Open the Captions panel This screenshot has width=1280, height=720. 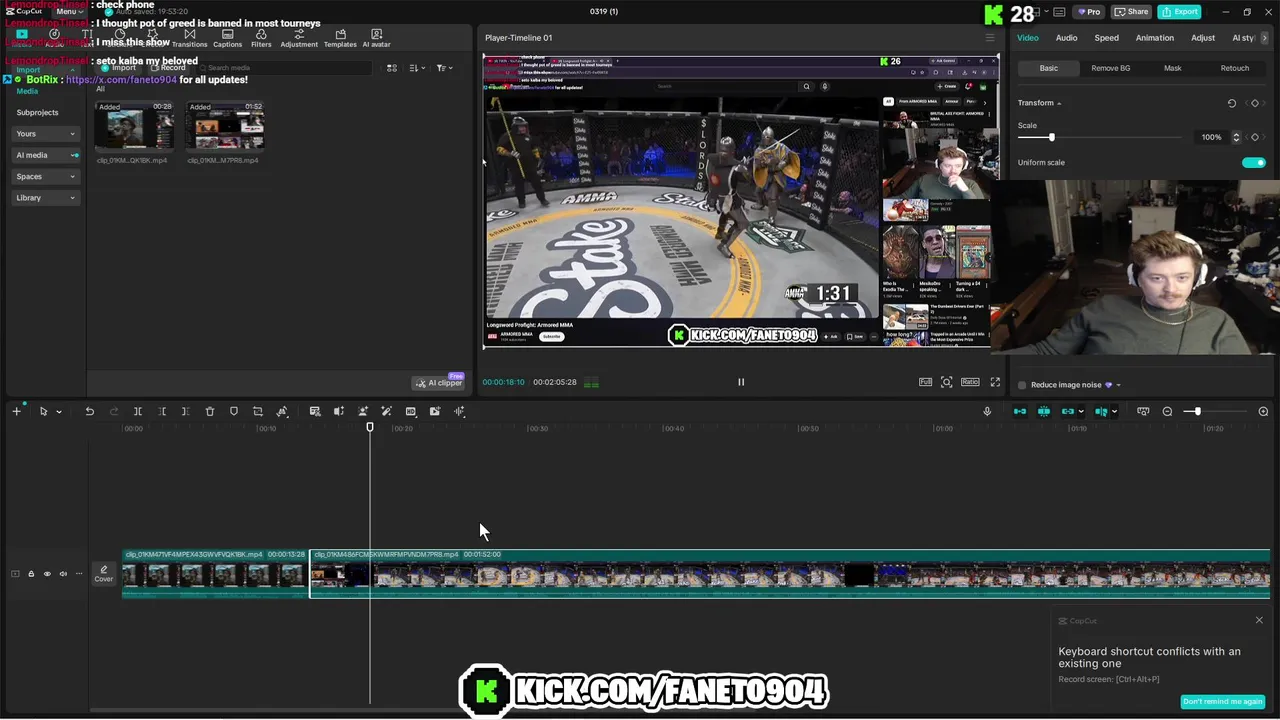[x=227, y=38]
